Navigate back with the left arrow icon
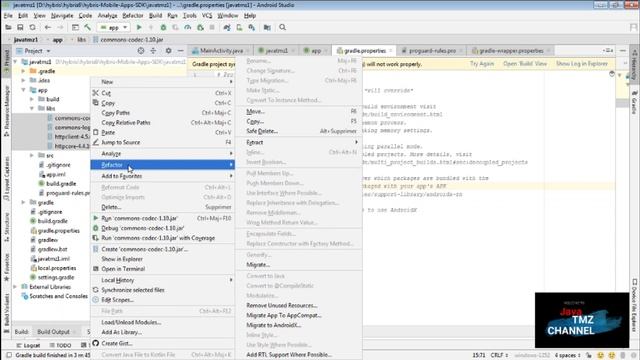Image resolution: width=640 pixels, height=360 pixels. point(48,27)
